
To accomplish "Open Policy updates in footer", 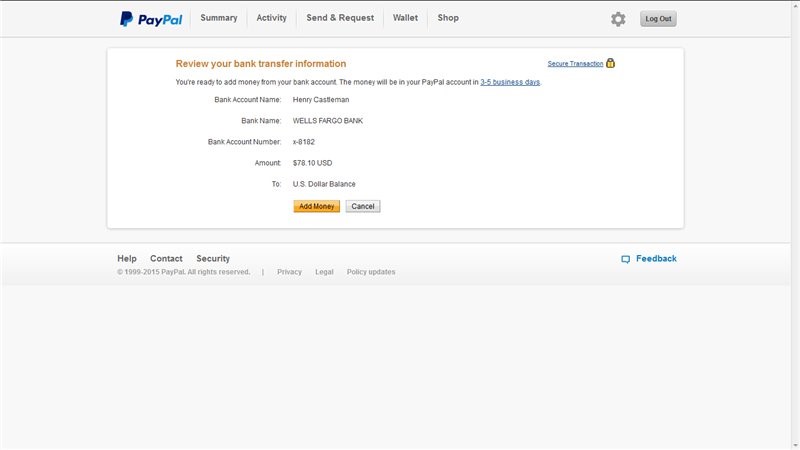I will (x=371, y=272).
